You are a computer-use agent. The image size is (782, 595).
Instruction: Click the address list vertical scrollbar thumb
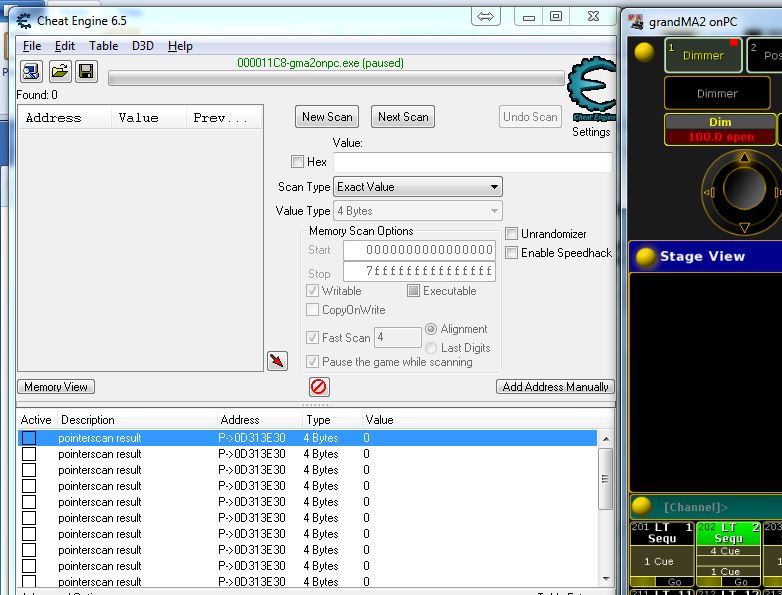pos(605,479)
